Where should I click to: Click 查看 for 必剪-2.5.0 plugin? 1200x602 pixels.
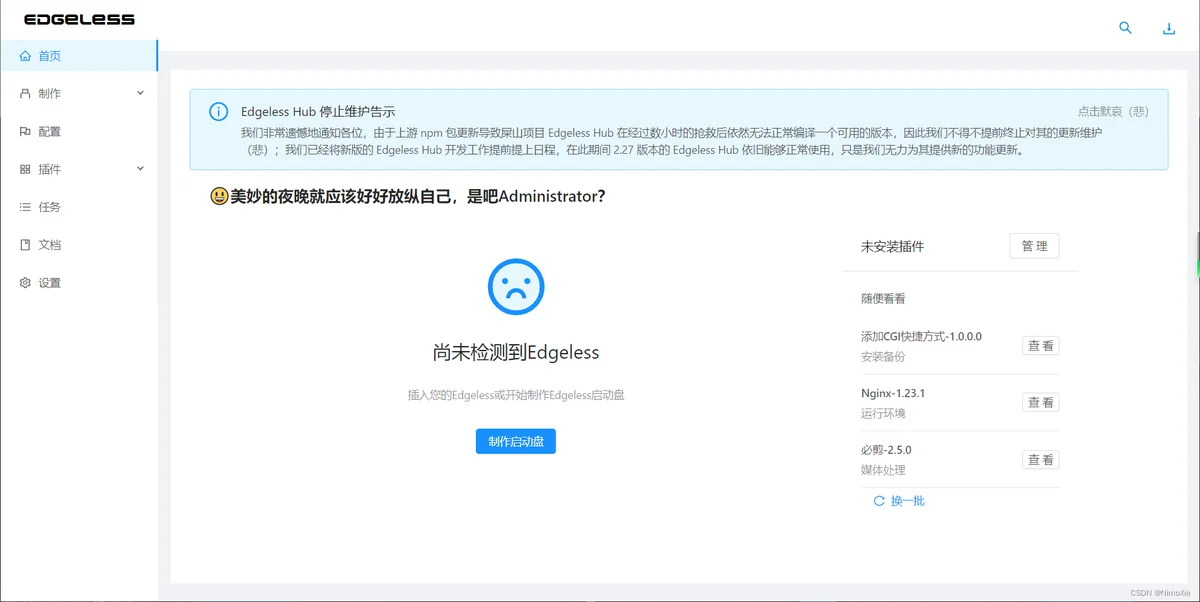[x=1041, y=460]
